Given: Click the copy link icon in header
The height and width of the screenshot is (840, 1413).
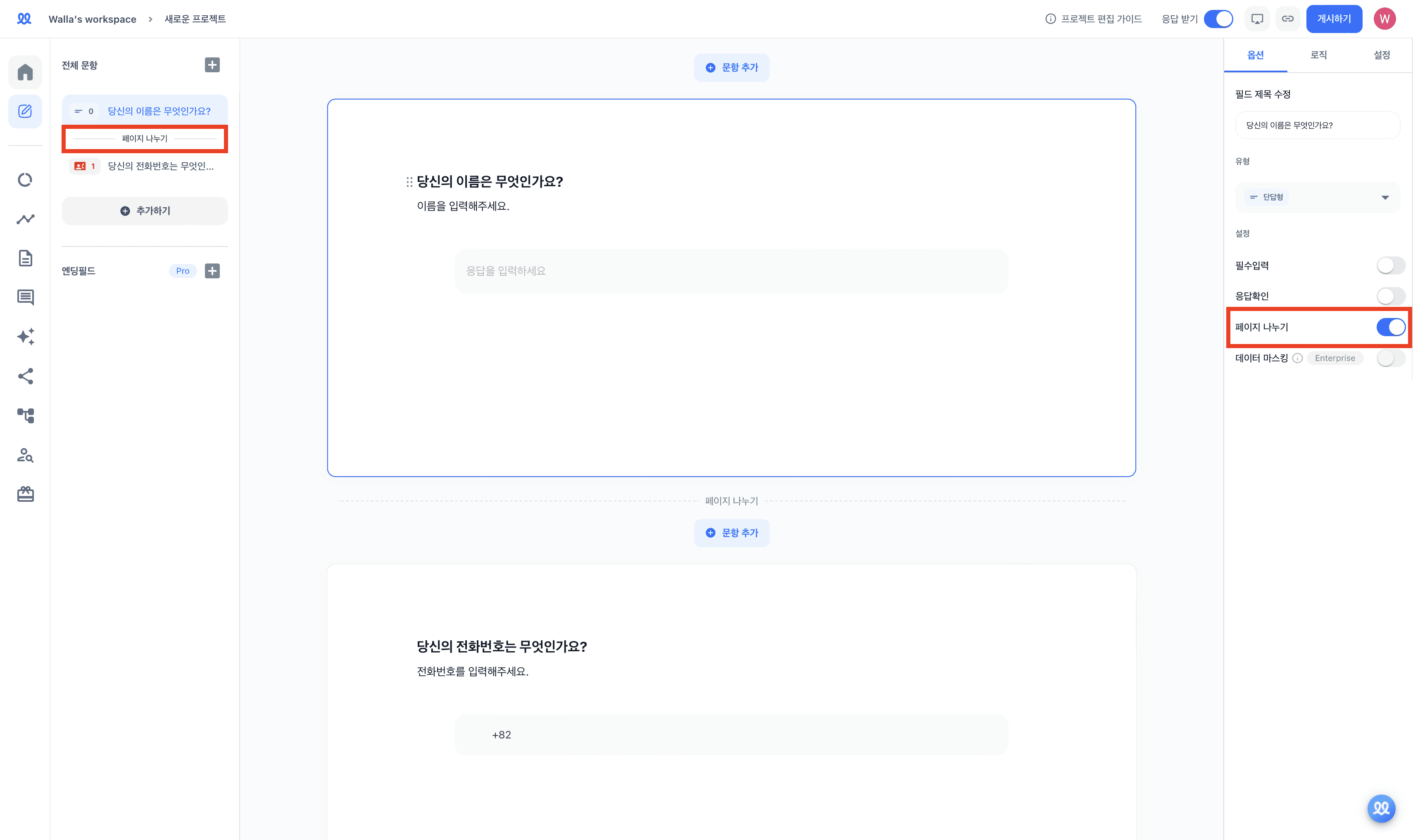Looking at the screenshot, I should click(x=1287, y=19).
